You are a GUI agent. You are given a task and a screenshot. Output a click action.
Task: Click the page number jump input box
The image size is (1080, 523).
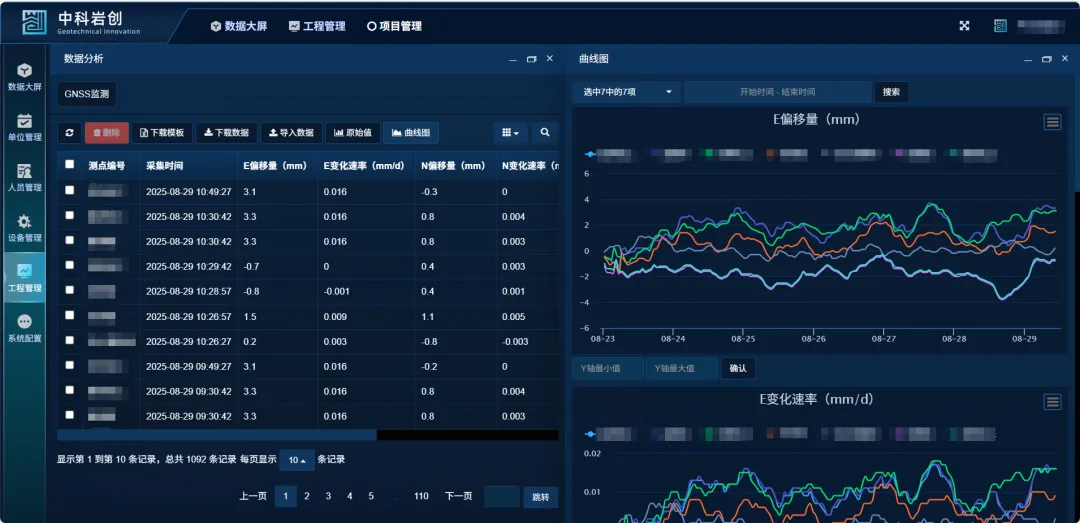pyautogui.click(x=502, y=497)
